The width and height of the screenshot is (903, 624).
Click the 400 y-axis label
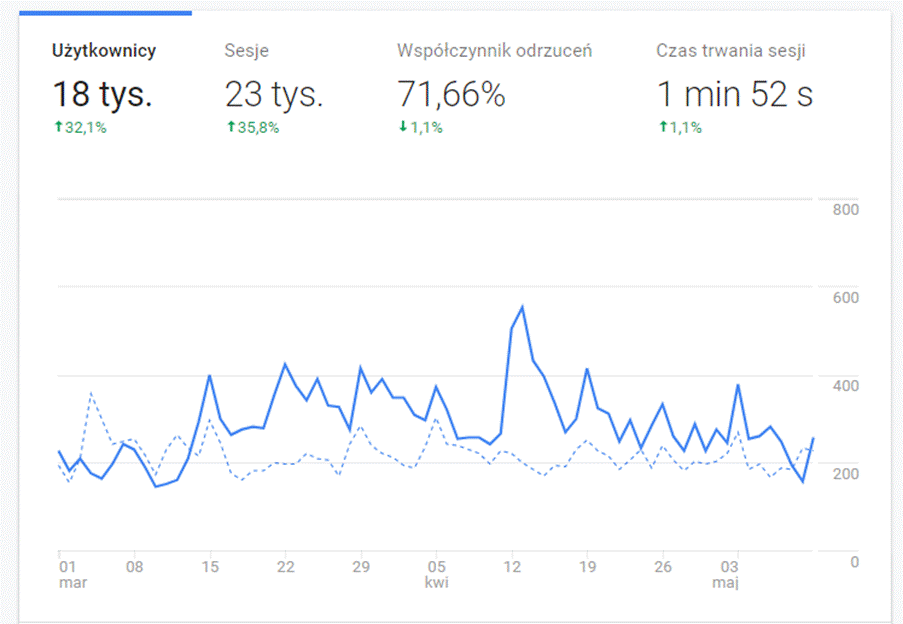pos(845,386)
